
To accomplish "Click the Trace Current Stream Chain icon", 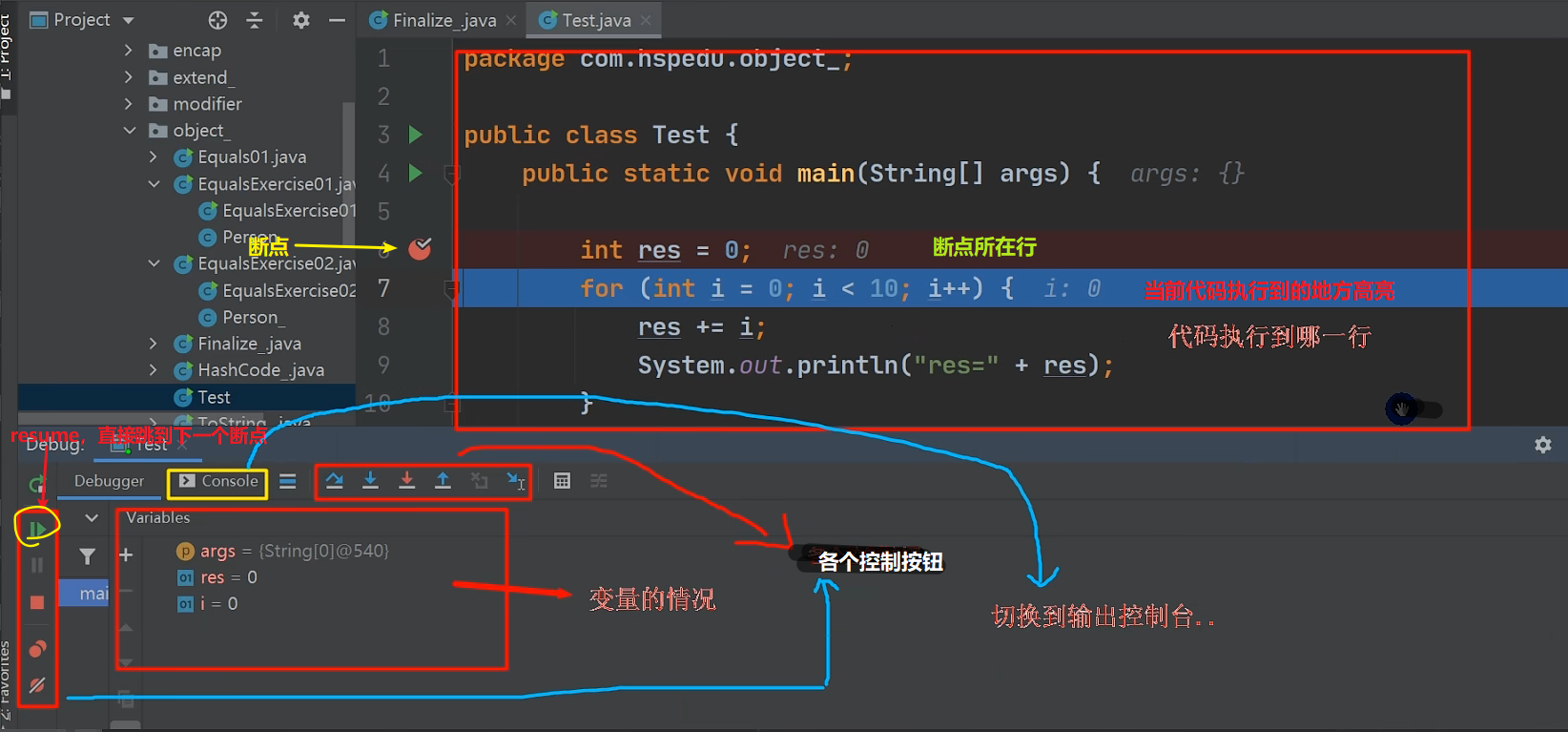I will 598,481.
